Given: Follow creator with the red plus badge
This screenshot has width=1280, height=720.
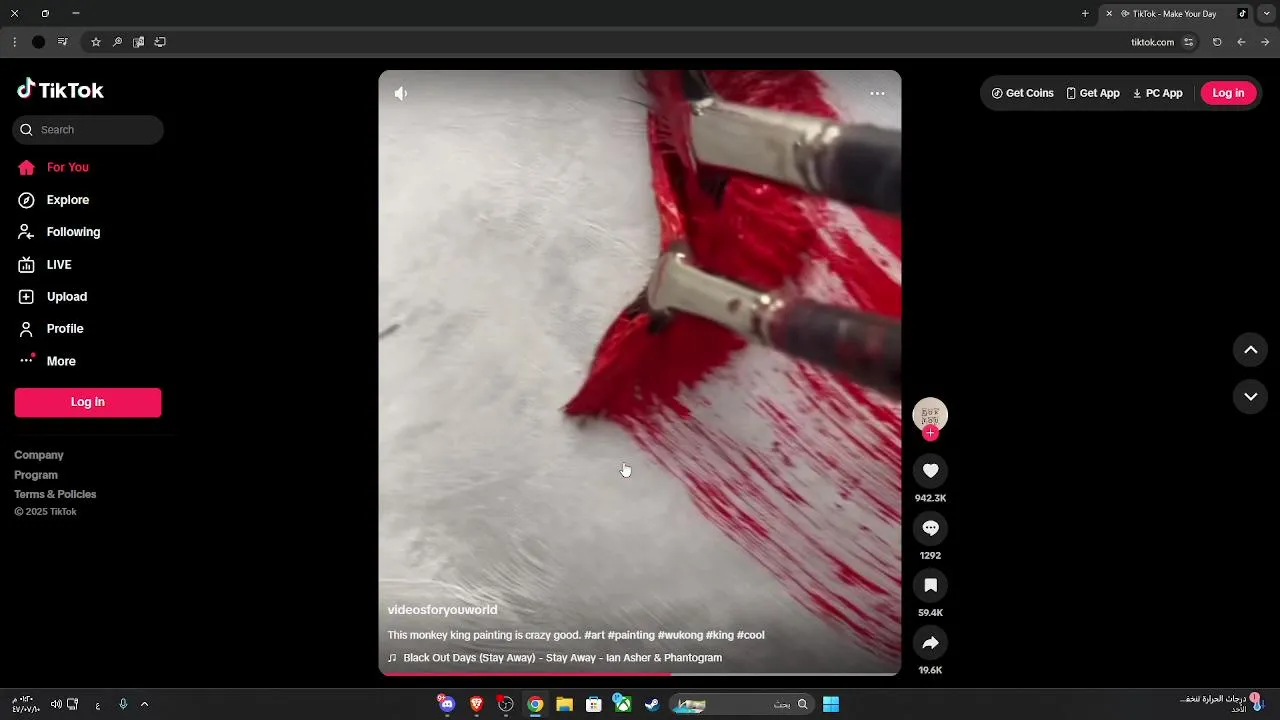Looking at the screenshot, I should [930, 434].
